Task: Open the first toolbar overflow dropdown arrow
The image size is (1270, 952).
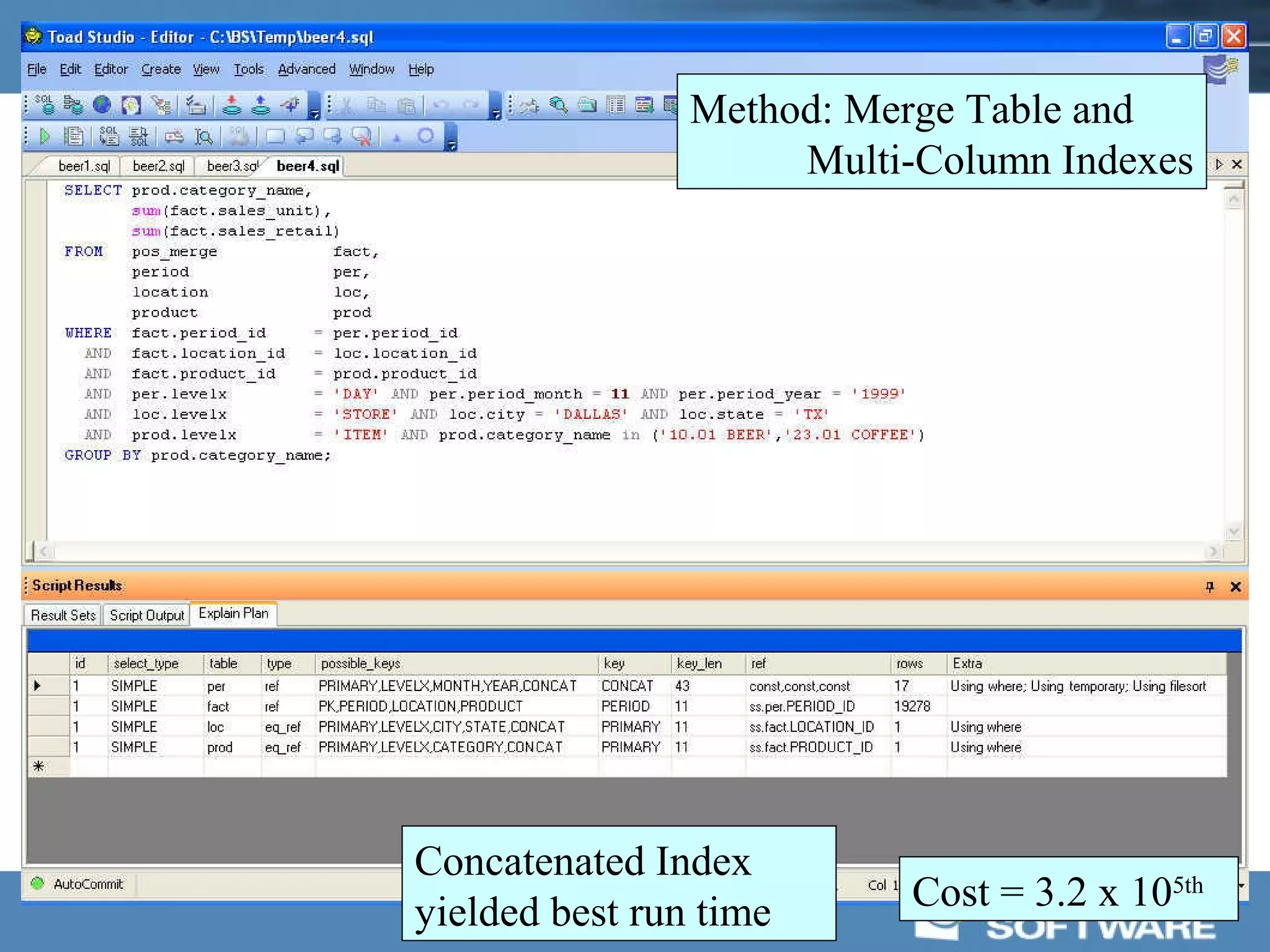Action: point(314,105)
